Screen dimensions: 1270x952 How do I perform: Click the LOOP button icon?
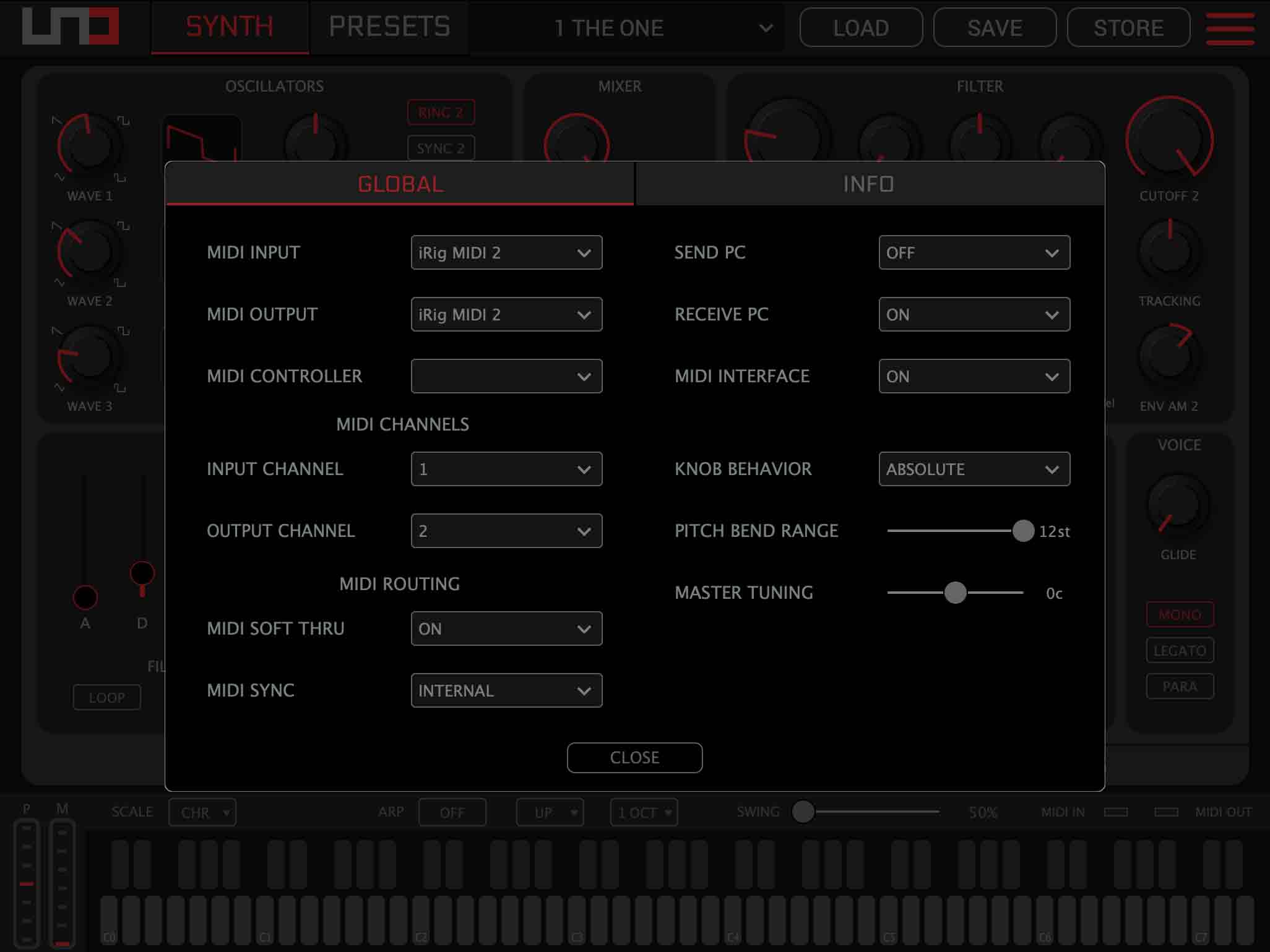pos(108,697)
